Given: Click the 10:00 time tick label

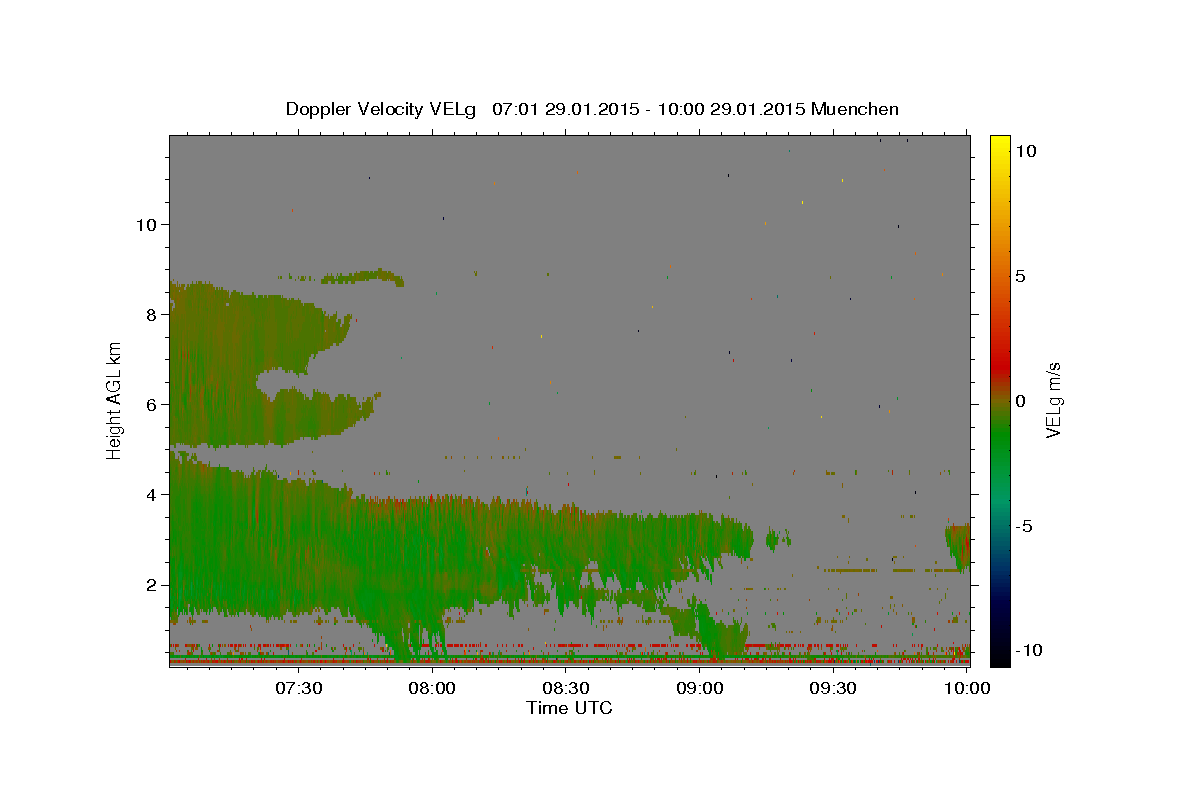Looking at the screenshot, I should [x=967, y=688].
